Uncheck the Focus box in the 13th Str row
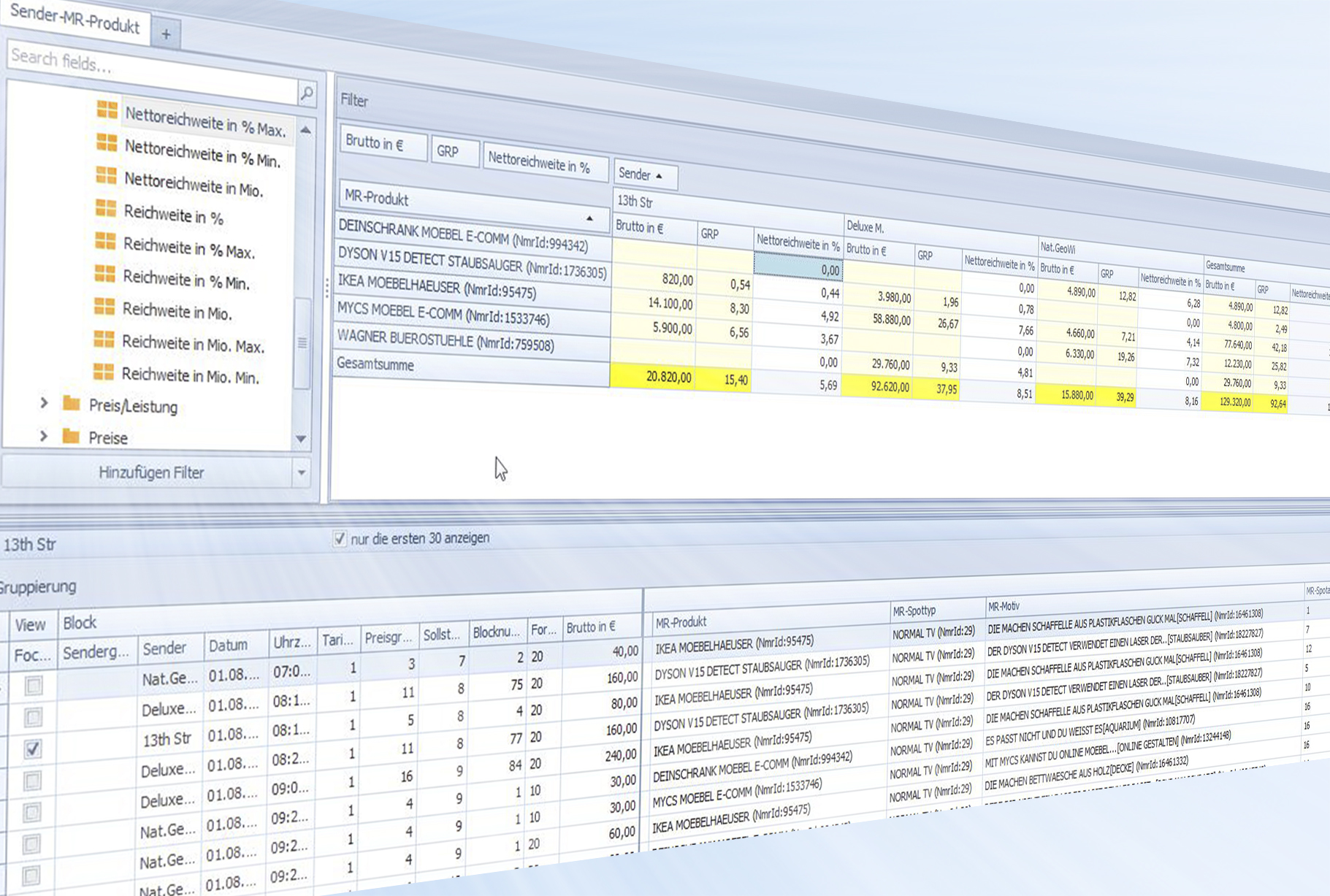 [32, 748]
